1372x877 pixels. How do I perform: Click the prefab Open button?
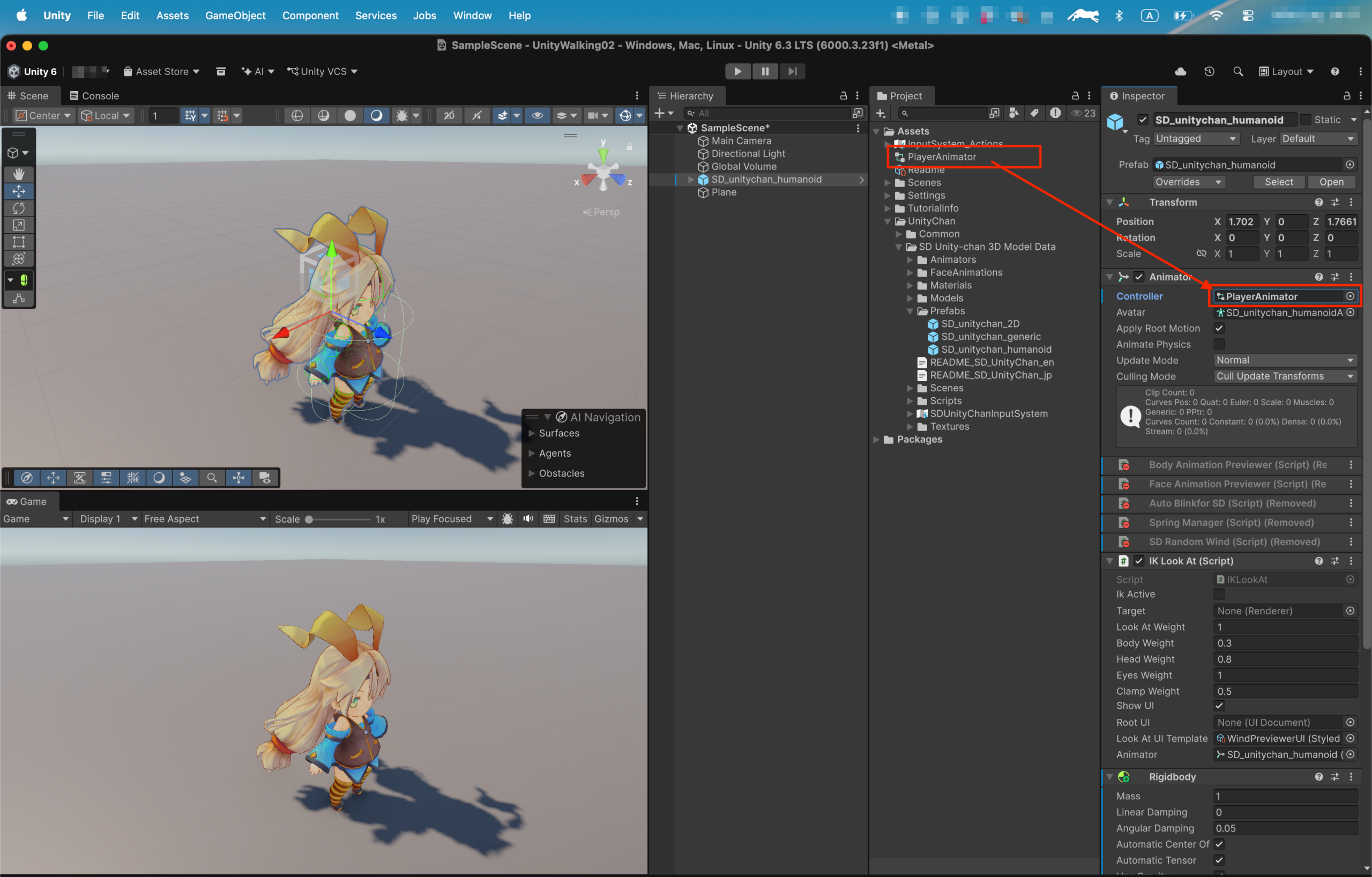click(x=1331, y=182)
